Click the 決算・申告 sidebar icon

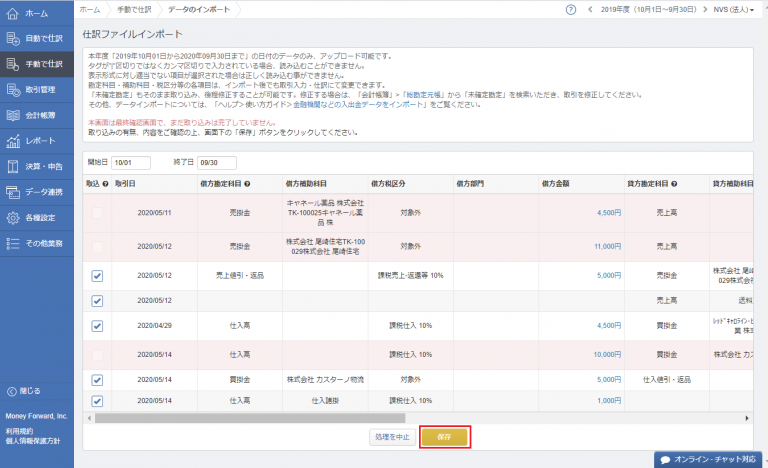click(13, 166)
